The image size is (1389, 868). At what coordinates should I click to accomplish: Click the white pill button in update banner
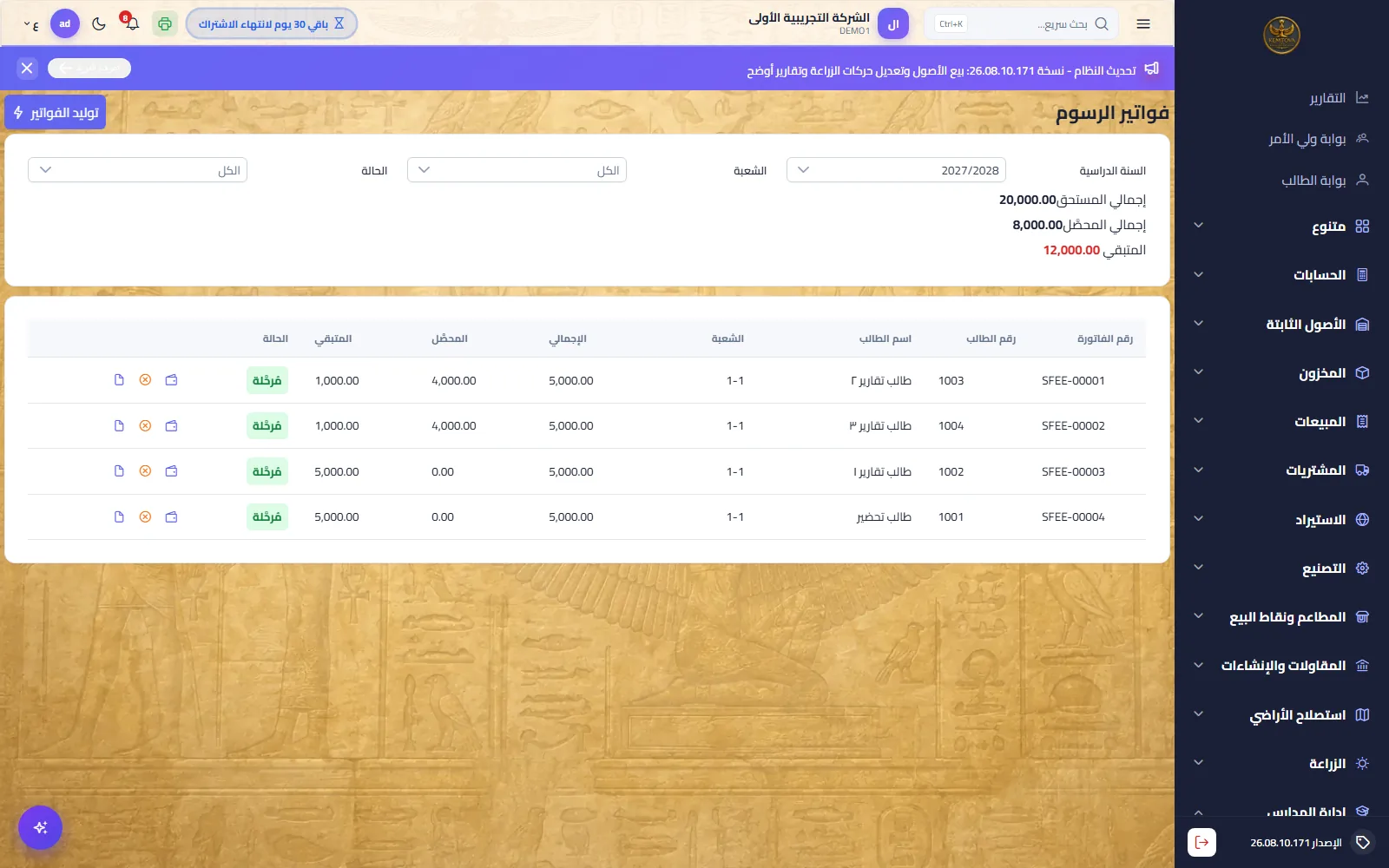[x=89, y=68]
